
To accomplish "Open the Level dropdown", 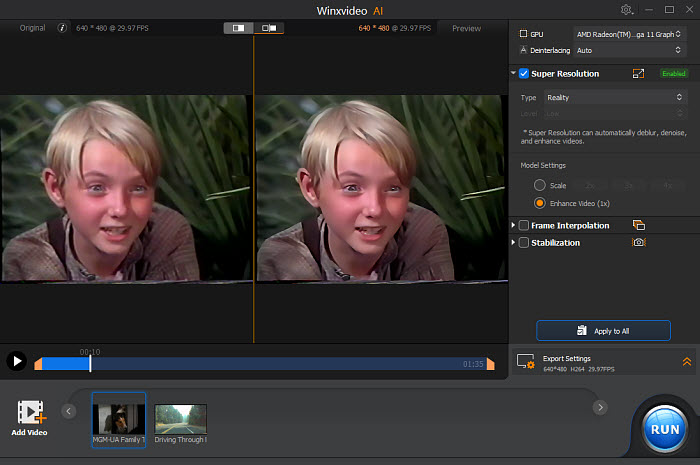I will [x=615, y=114].
